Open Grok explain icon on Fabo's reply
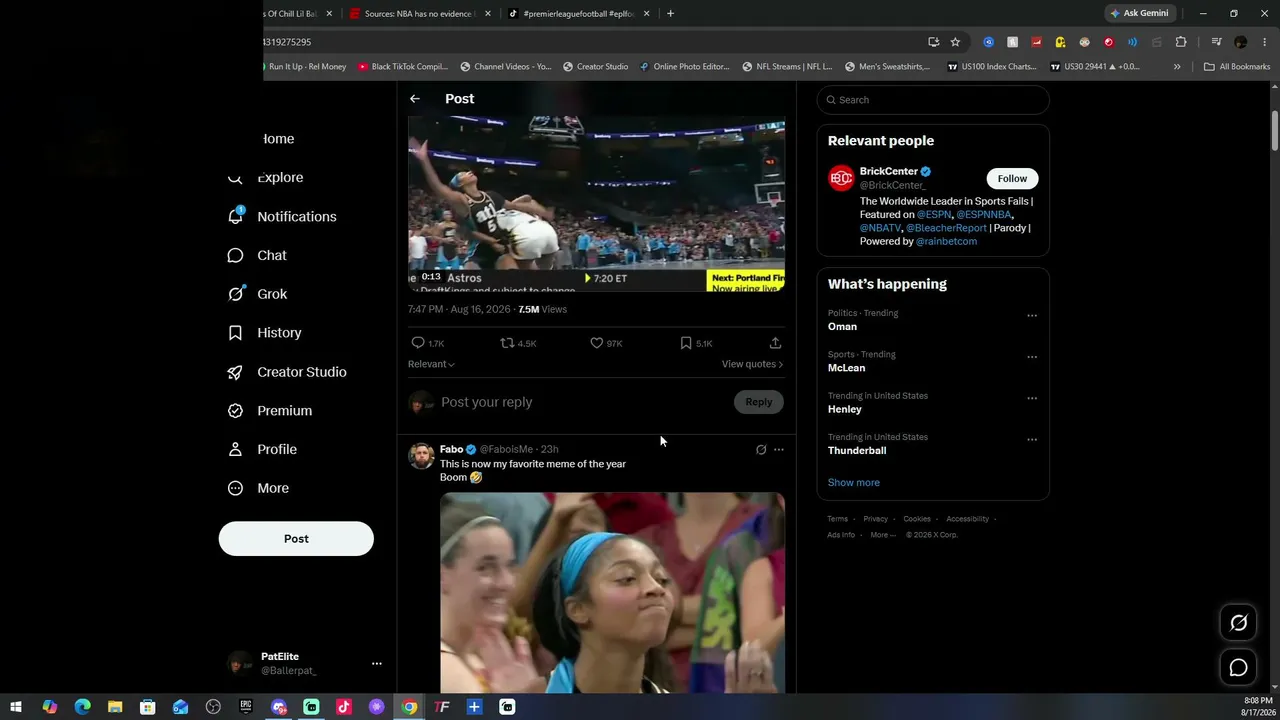1280x720 pixels. point(761,450)
